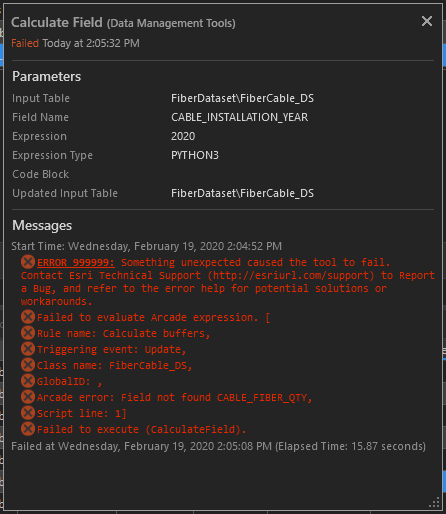The width and height of the screenshot is (446, 514).
Task: Click error icon beside Class name line
Action: tap(28, 365)
